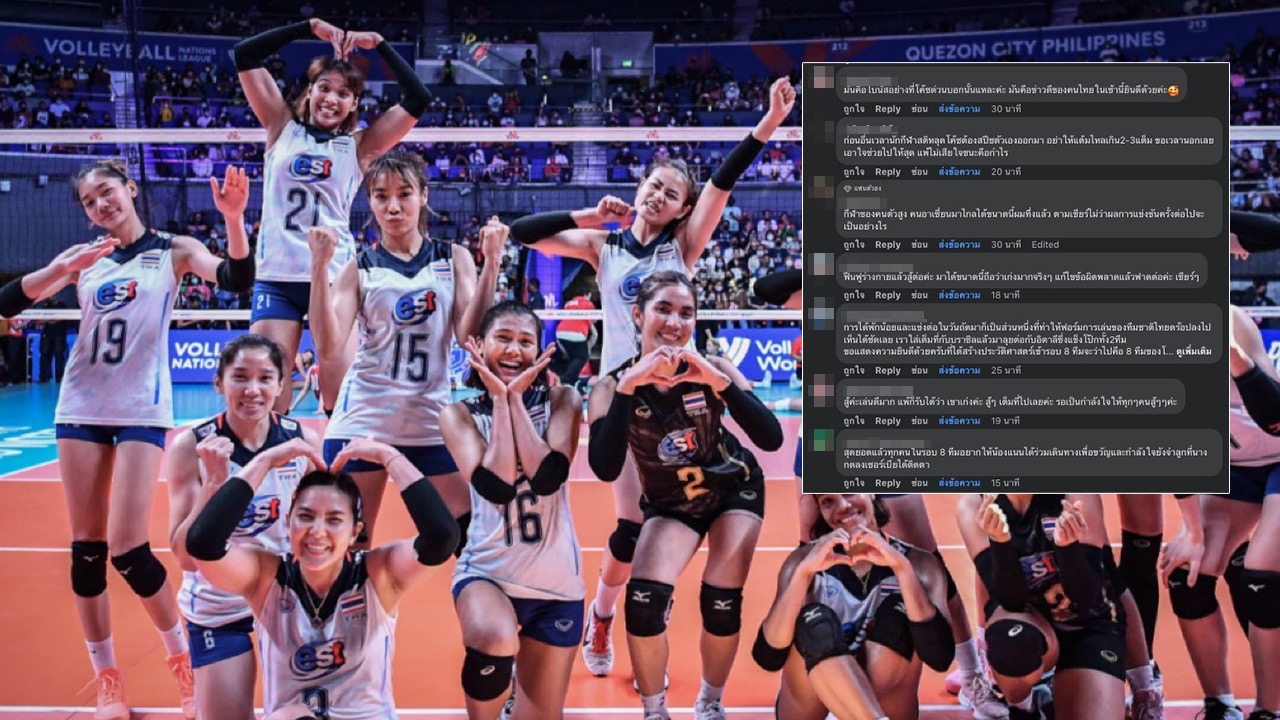Viewport: 1280px width, 720px height.
Task: Open profile avatar beside the 25-minute comment
Action: (823, 316)
